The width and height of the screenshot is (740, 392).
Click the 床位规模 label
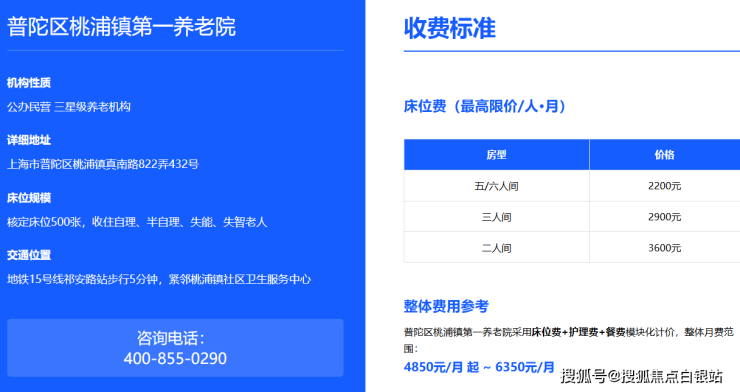click(29, 198)
